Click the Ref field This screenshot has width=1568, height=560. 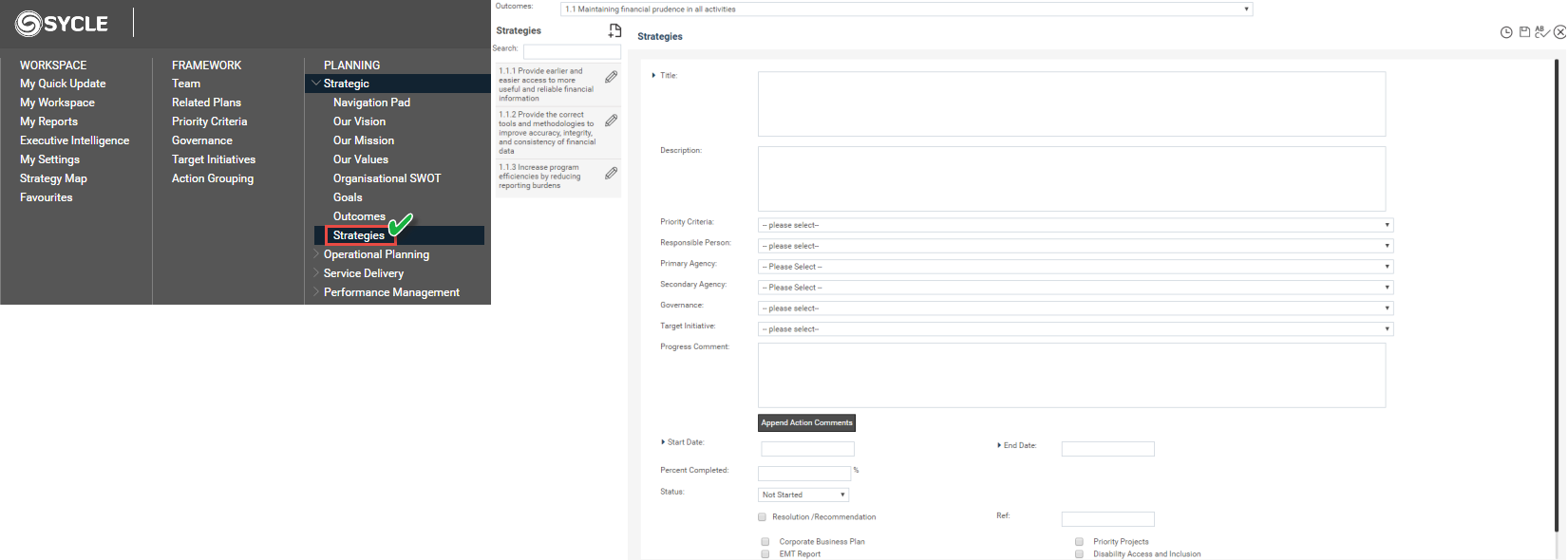(x=1108, y=519)
